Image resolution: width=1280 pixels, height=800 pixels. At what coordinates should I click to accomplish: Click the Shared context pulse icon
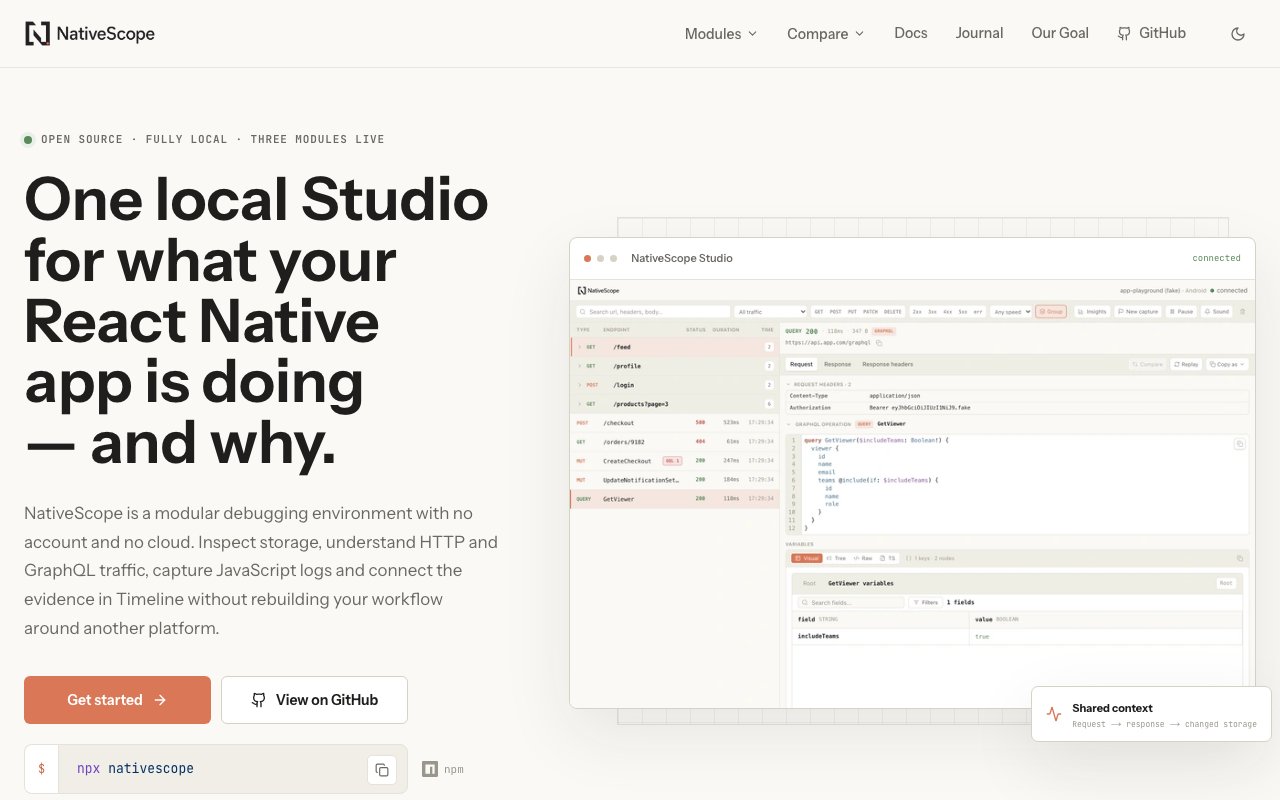pyautogui.click(x=1054, y=714)
